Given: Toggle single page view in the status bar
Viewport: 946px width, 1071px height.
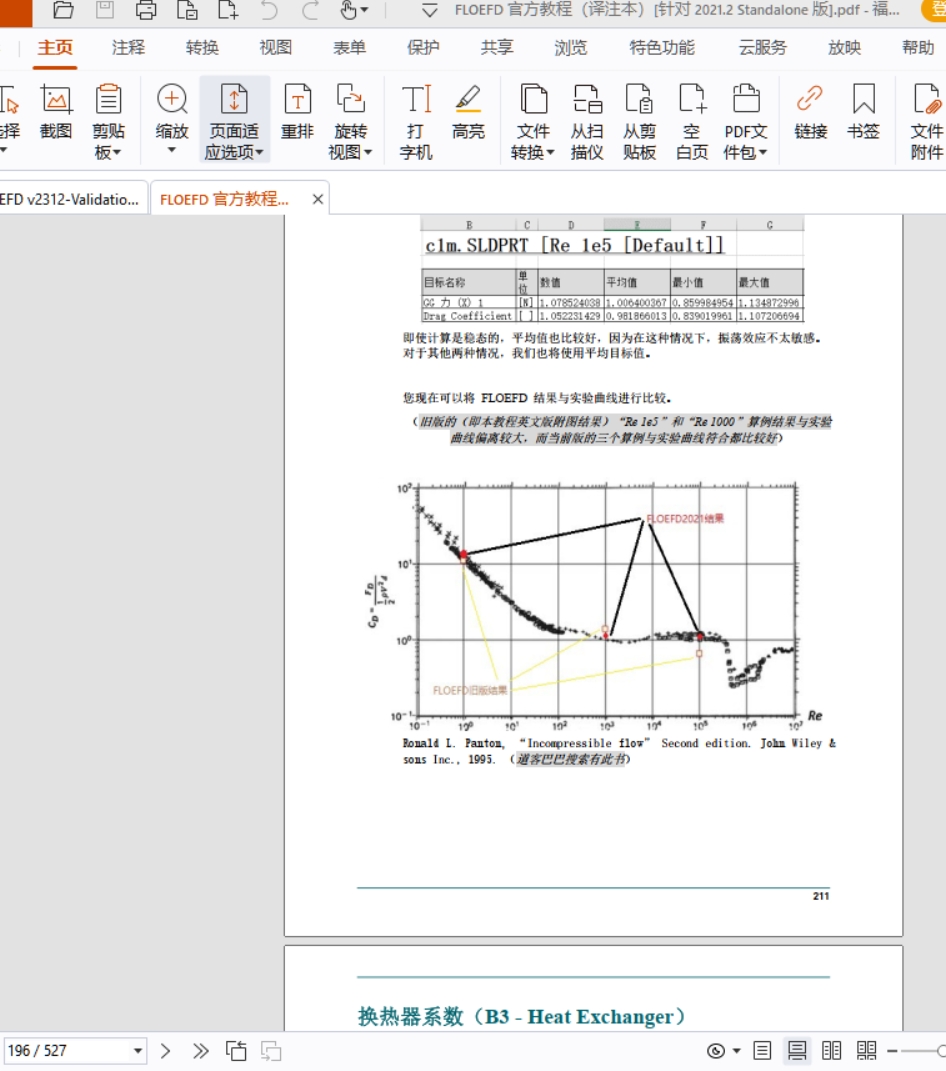Looking at the screenshot, I should click(x=762, y=1050).
